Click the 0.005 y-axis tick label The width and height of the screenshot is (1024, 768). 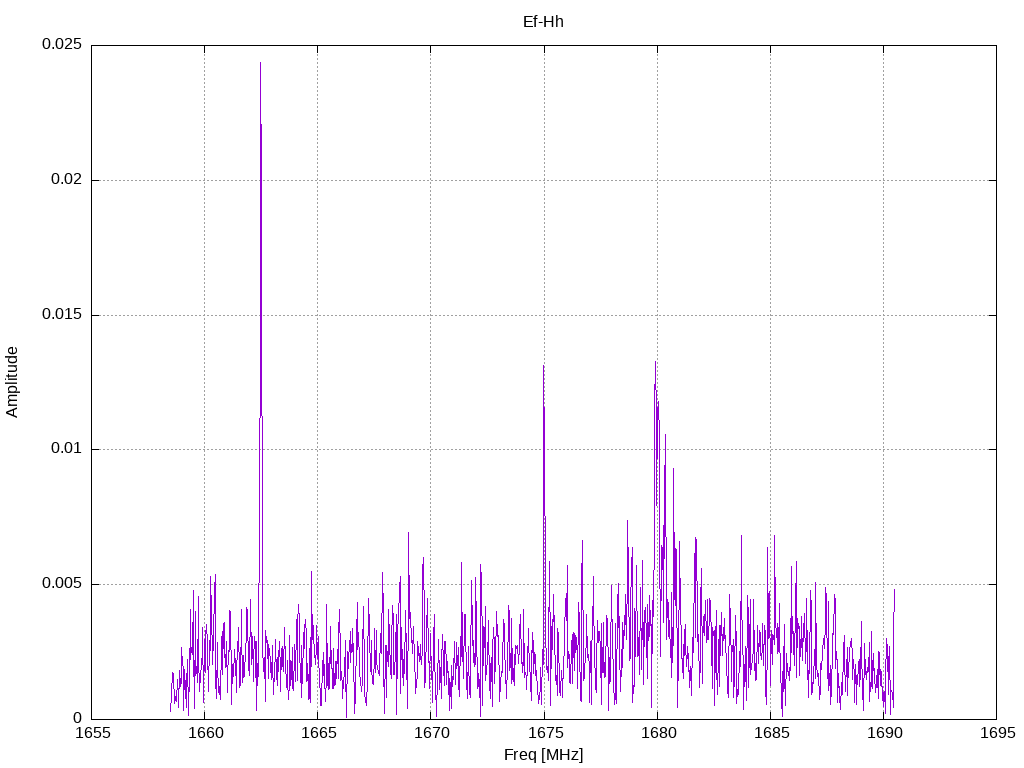pyautogui.click(x=62, y=583)
